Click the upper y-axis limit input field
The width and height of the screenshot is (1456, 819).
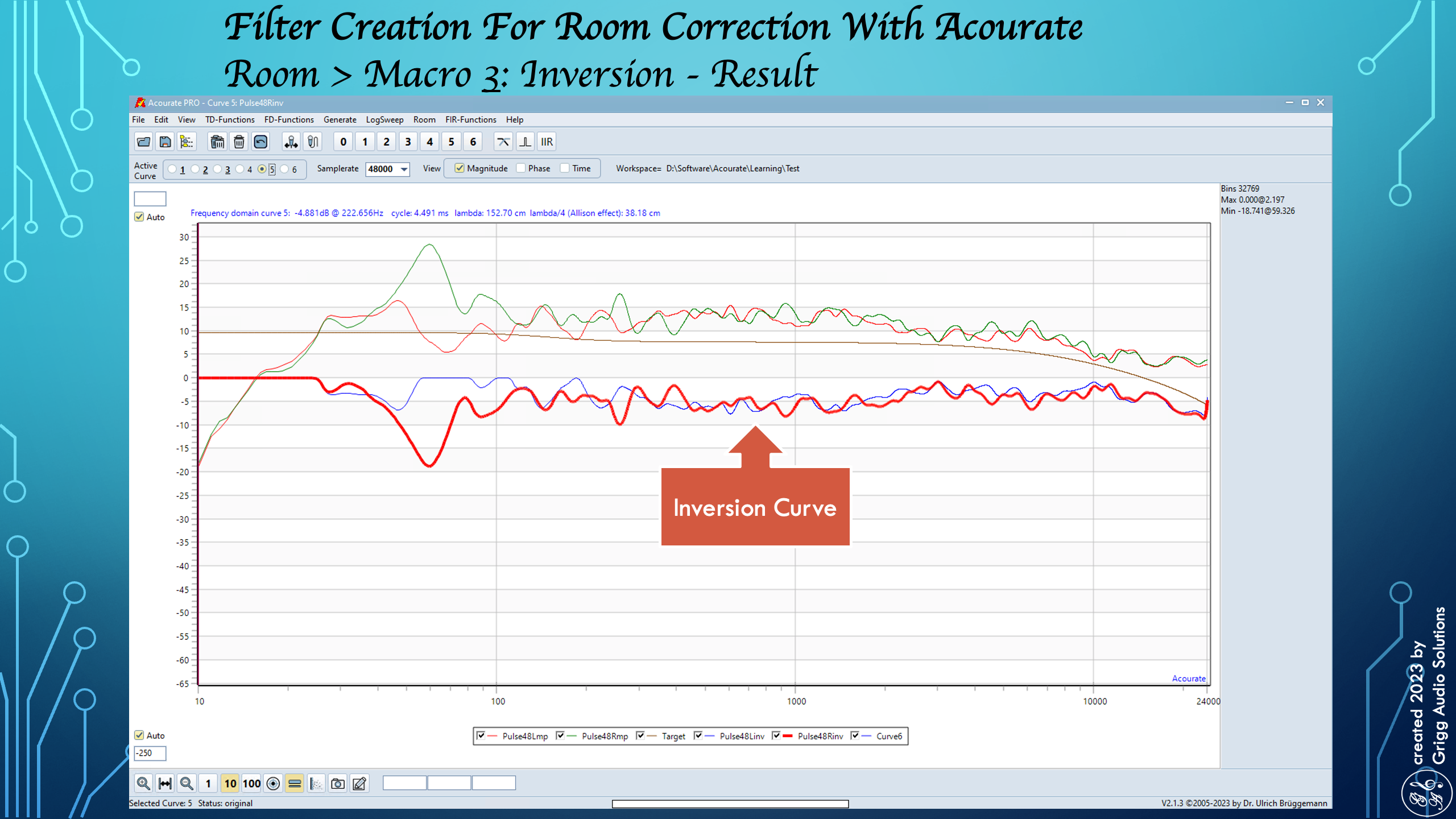(150, 198)
